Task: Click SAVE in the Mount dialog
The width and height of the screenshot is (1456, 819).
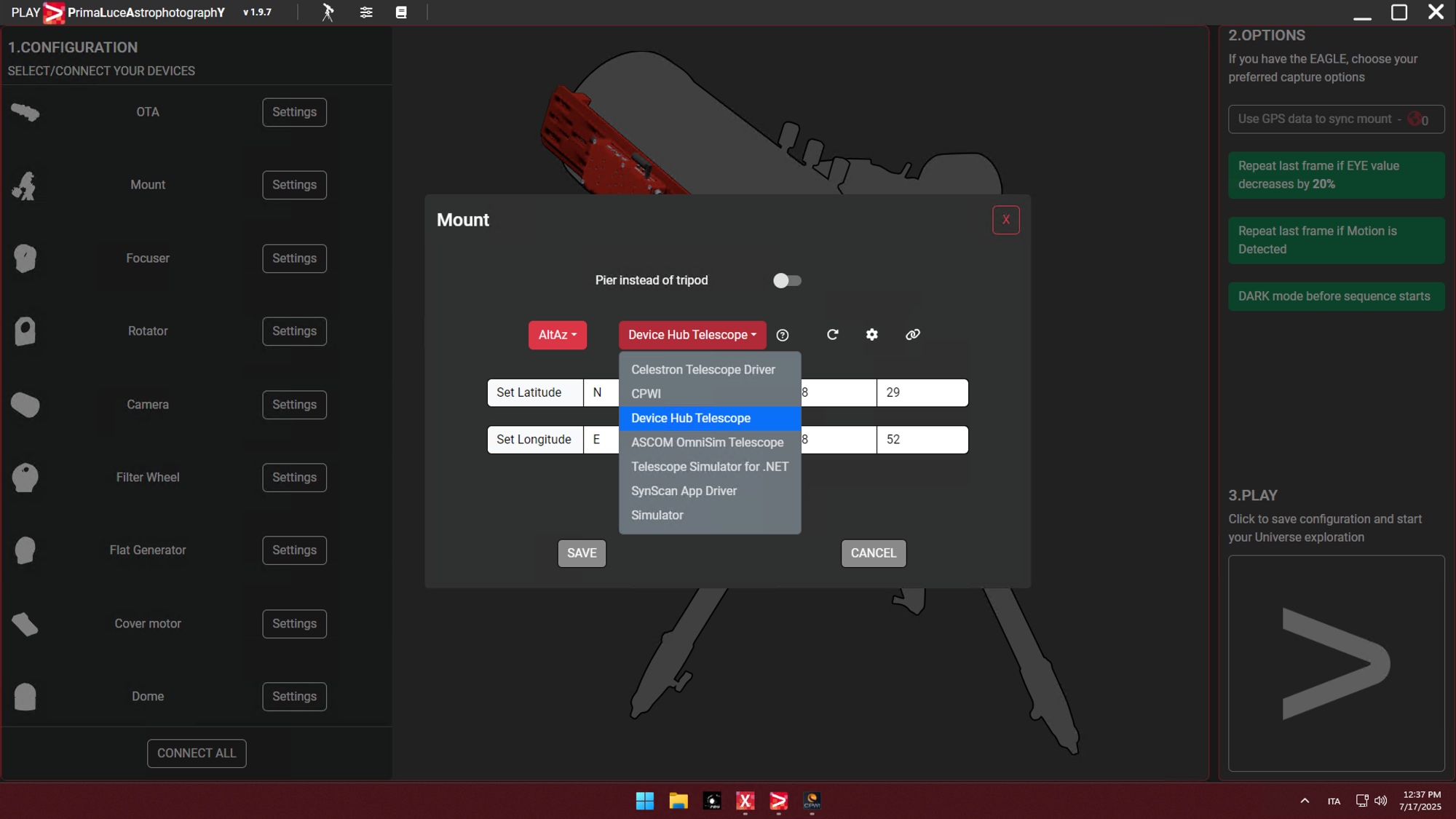Action: click(x=582, y=553)
